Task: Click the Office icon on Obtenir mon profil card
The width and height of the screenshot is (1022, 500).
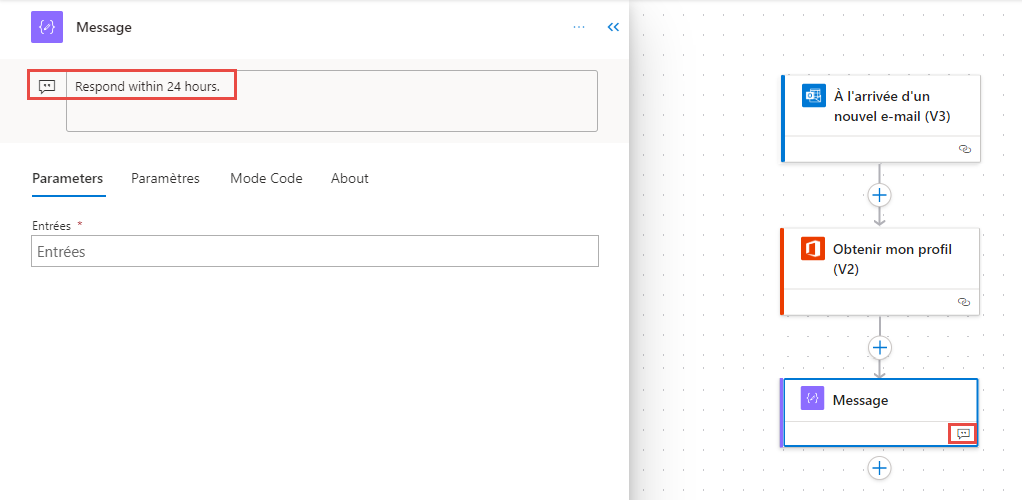Action: click(813, 248)
